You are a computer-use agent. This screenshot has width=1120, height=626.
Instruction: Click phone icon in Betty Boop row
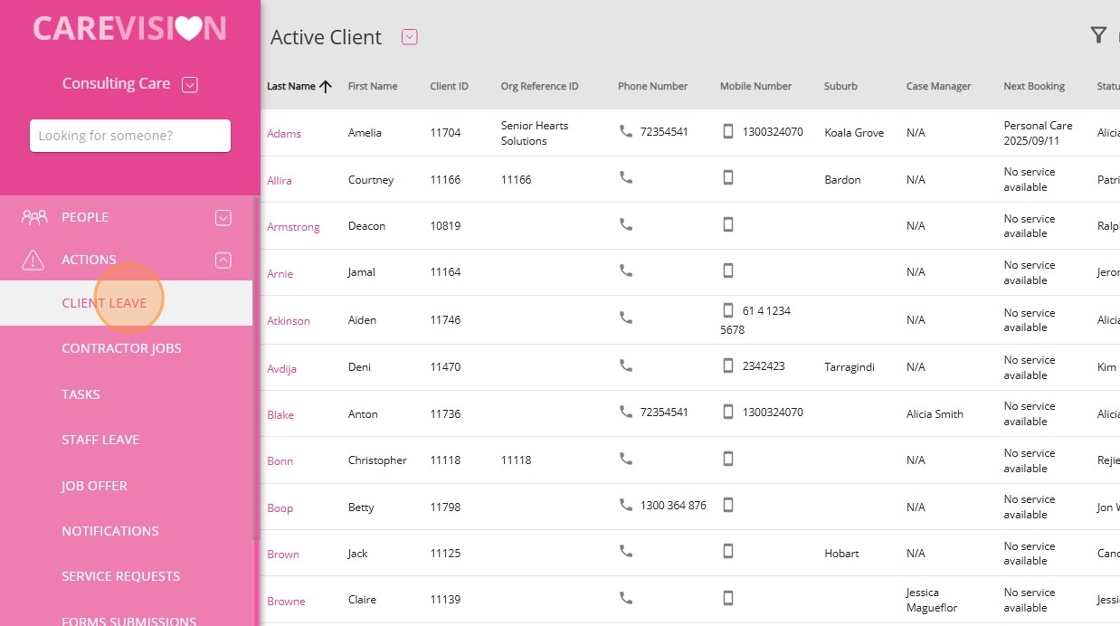626,505
